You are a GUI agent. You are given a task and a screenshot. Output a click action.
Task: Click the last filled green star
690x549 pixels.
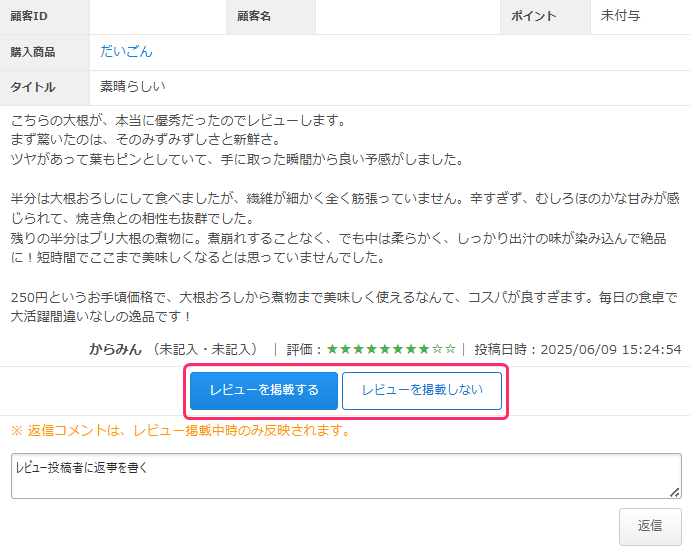click(425, 350)
